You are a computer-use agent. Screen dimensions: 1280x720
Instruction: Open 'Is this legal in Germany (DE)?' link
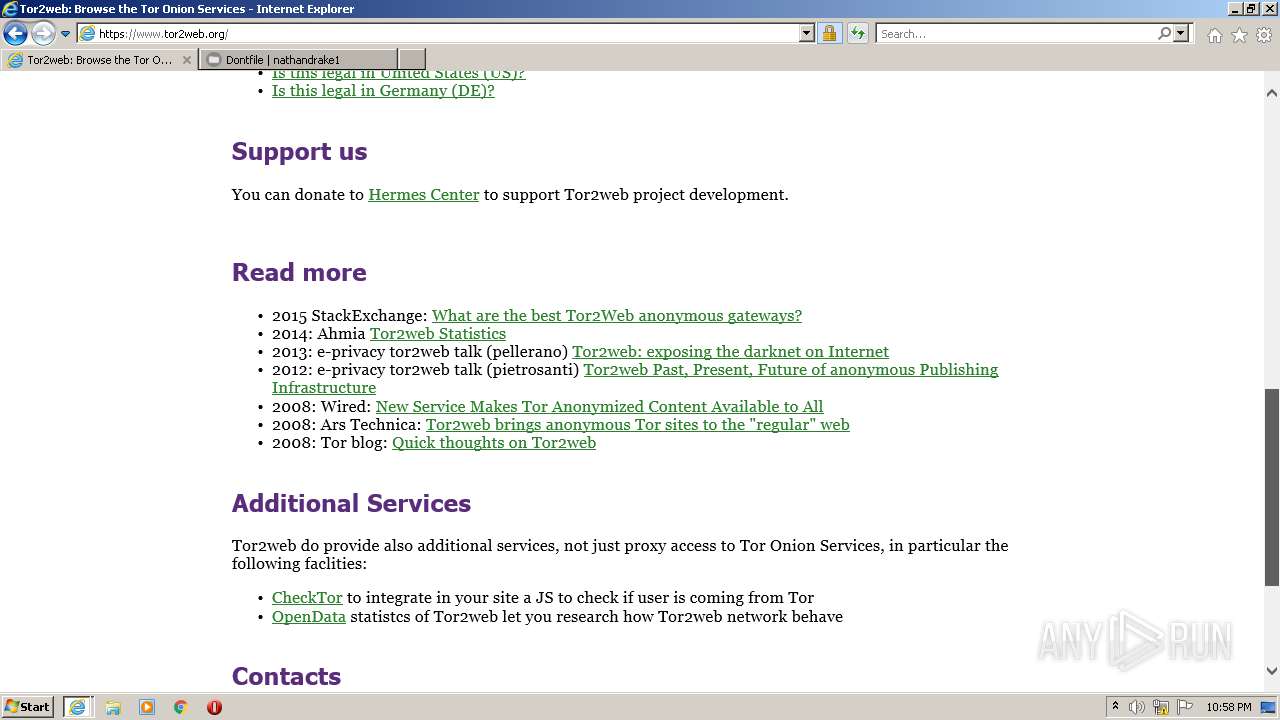(x=383, y=90)
